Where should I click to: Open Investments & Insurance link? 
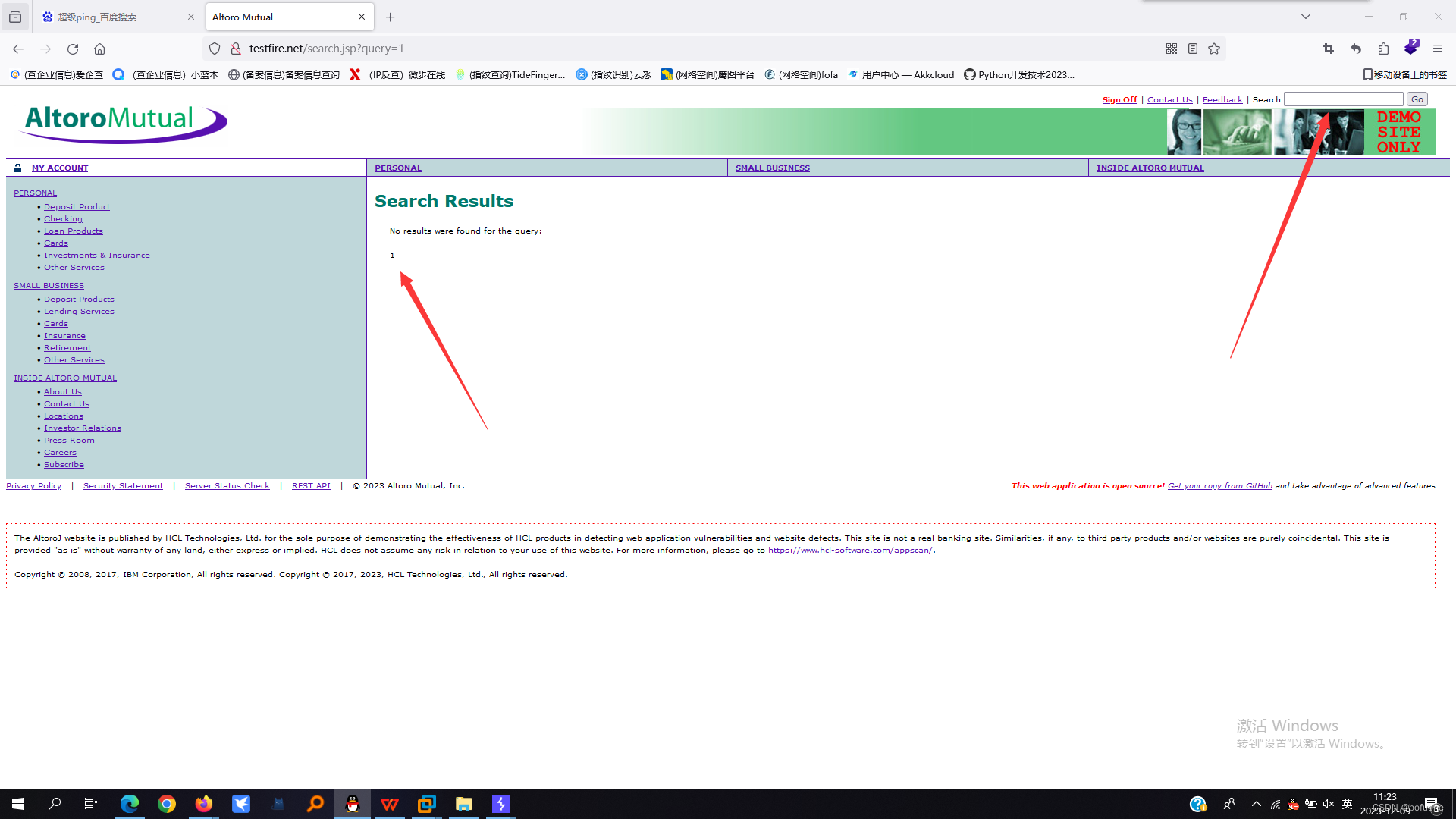coord(96,256)
